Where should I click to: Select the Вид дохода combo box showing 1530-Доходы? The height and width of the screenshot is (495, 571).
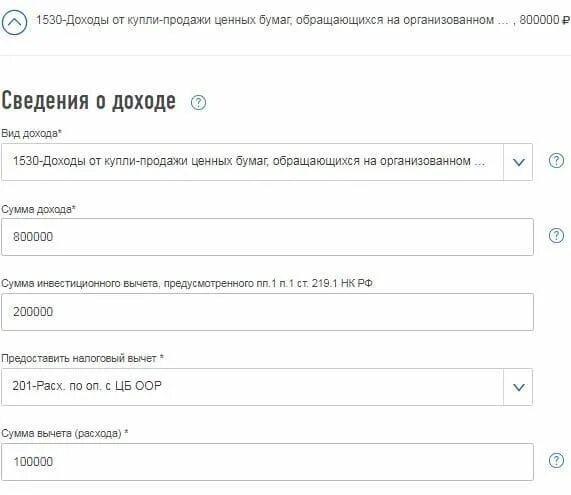click(x=267, y=162)
